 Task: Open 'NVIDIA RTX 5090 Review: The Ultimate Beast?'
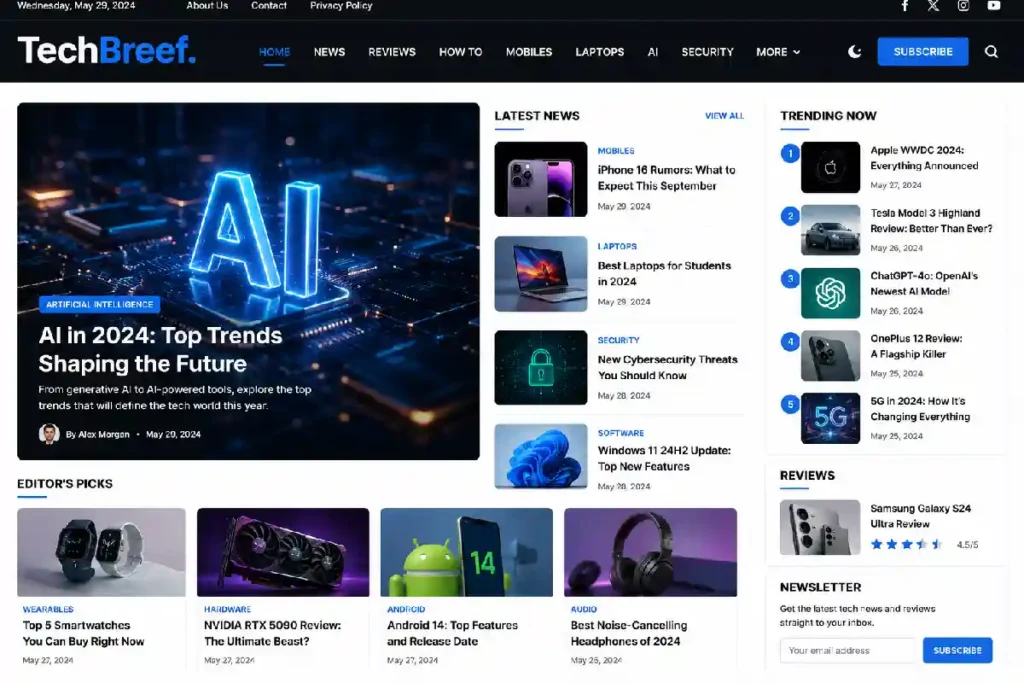(272, 633)
